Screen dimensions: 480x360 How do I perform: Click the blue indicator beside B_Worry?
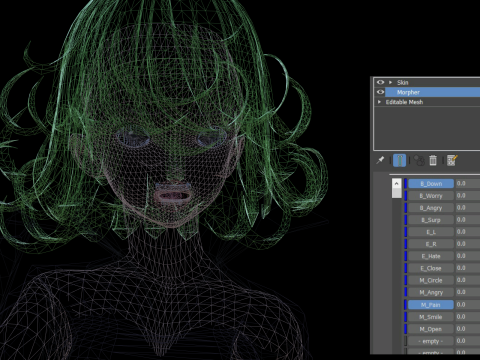click(x=406, y=196)
